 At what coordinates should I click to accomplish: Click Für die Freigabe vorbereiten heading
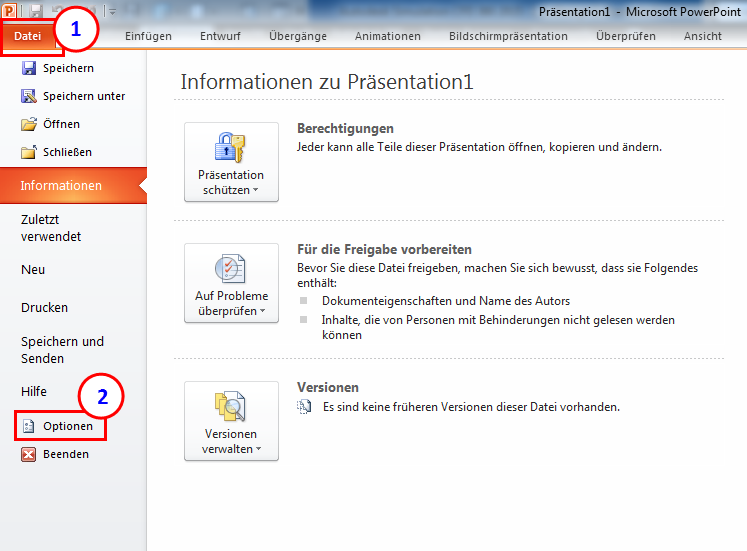pyautogui.click(x=384, y=250)
